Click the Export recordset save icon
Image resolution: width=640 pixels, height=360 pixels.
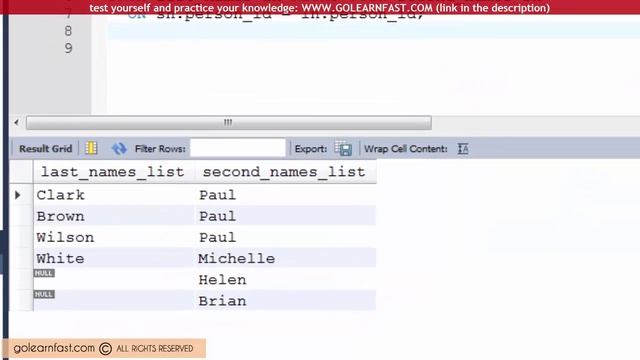pos(343,149)
